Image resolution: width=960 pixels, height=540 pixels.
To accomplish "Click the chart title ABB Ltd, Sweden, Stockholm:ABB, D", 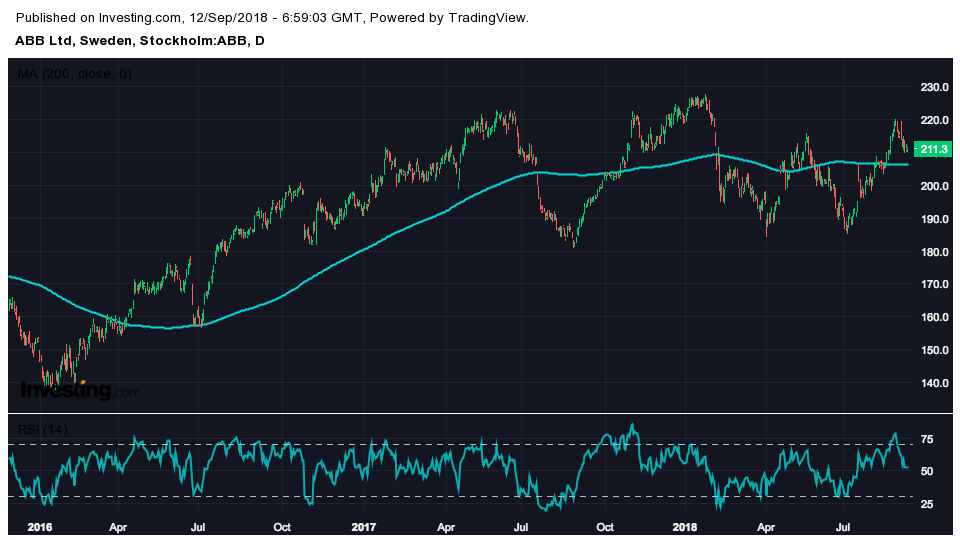I will tap(140, 41).
